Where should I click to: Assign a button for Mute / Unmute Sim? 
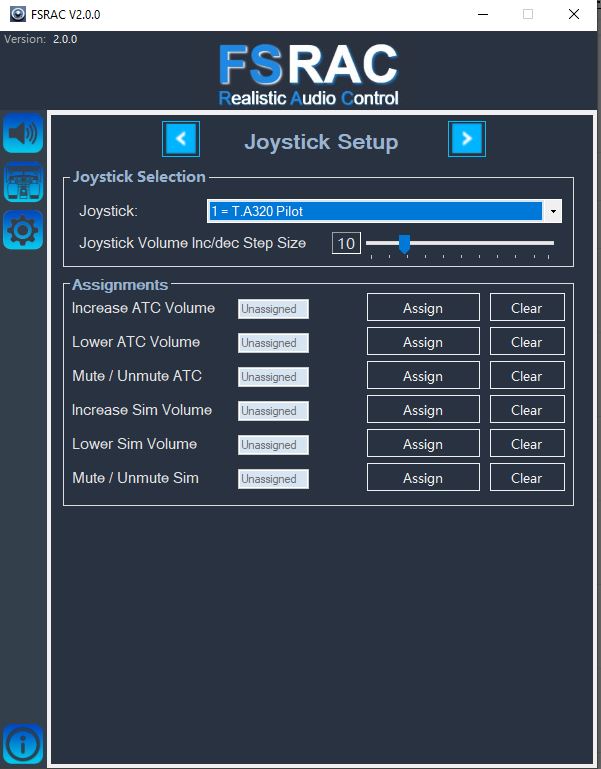pyautogui.click(x=423, y=477)
